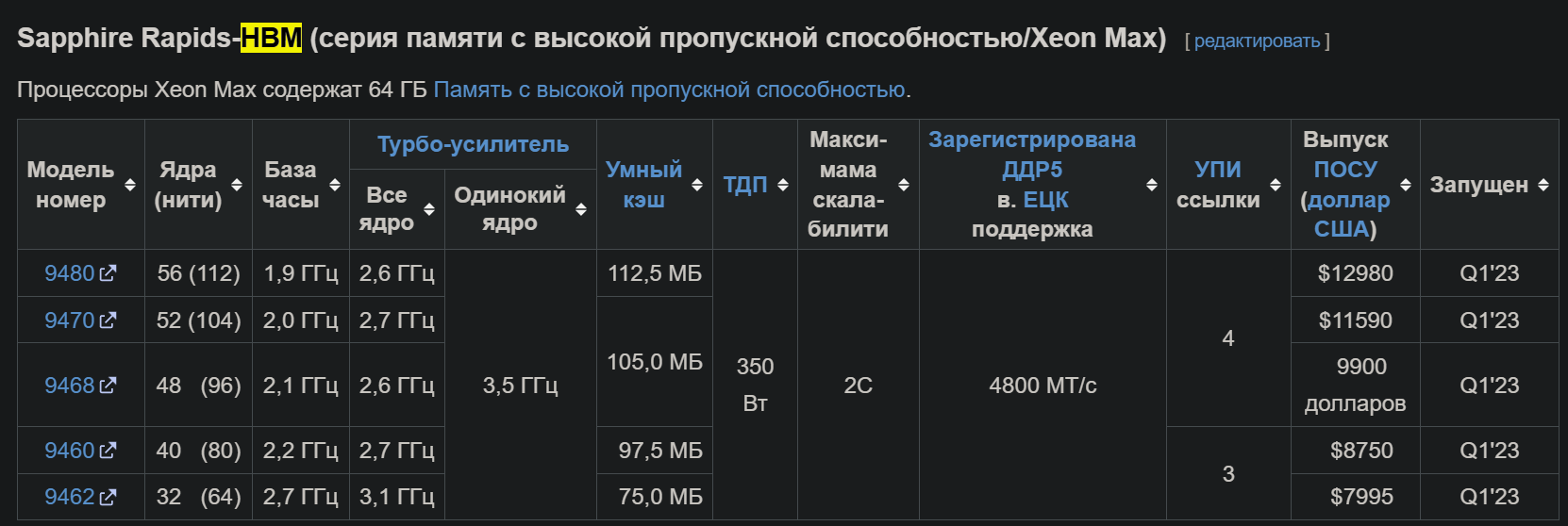The width and height of the screenshot is (1568, 526).
Task: Sort by Запущен column arrows
Action: point(1543,185)
